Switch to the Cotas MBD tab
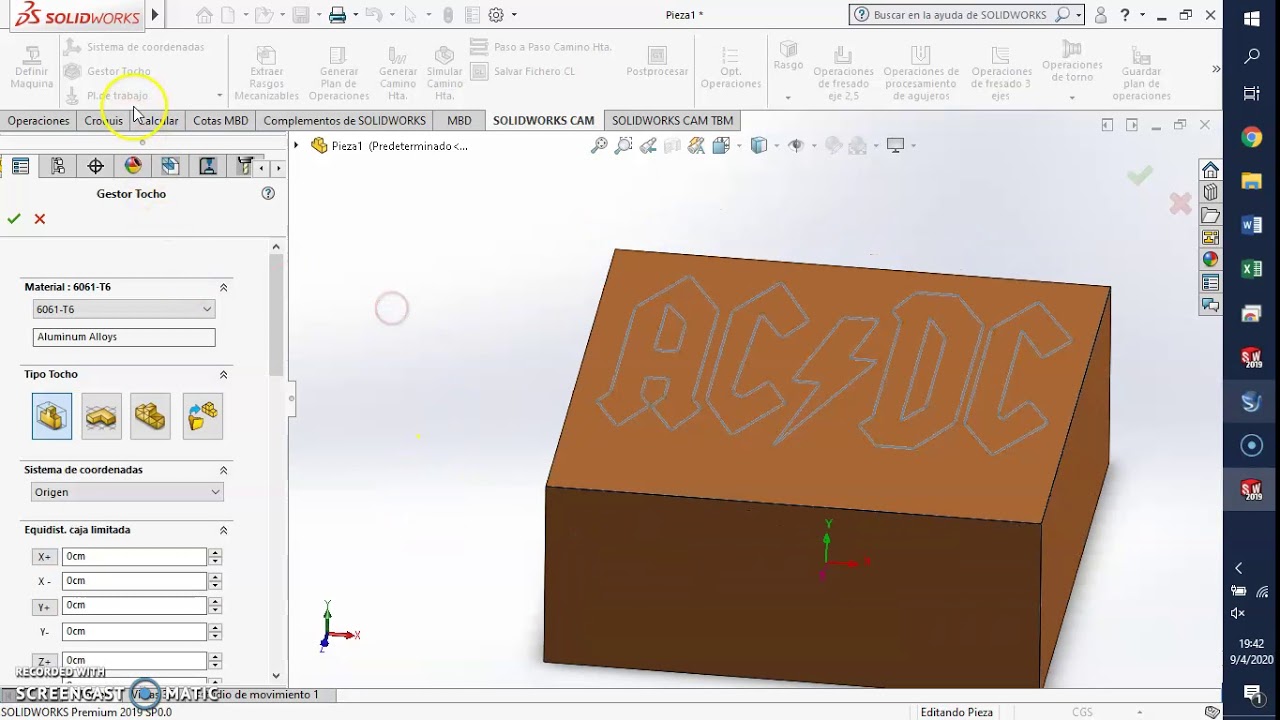This screenshot has height=720, width=1280. click(x=220, y=120)
